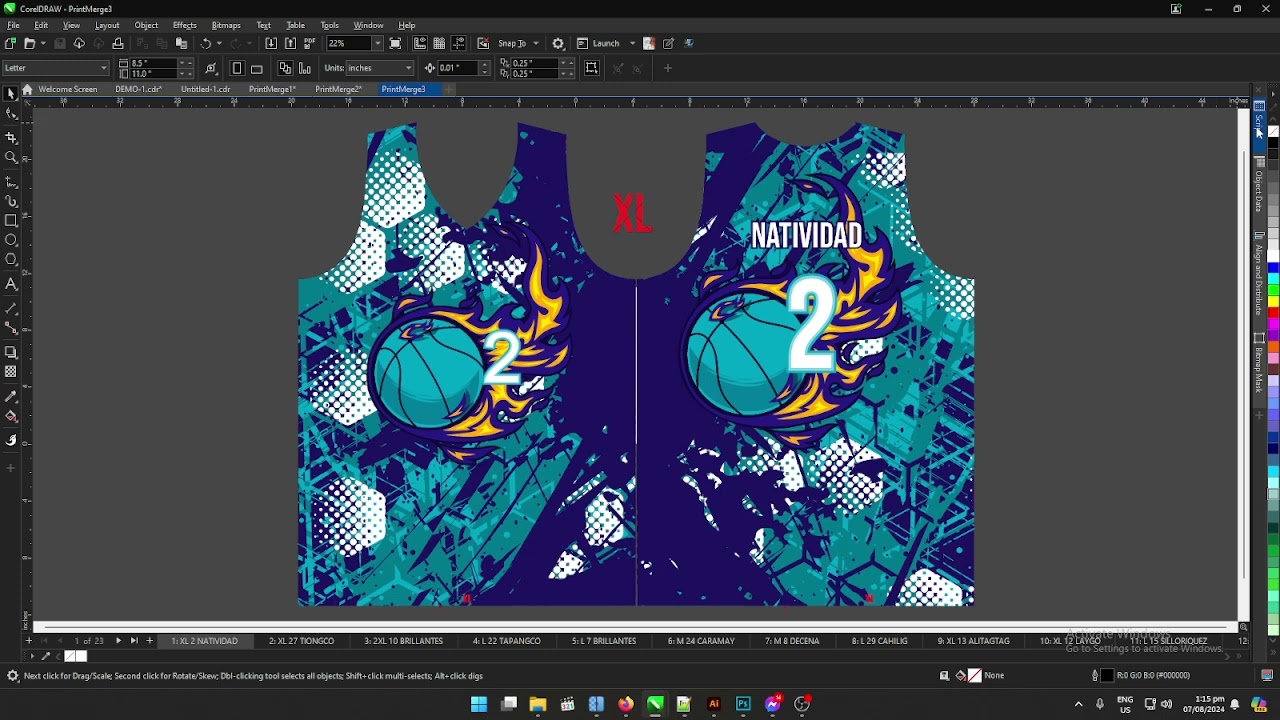The height and width of the screenshot is (720, 1280).
Task: Select the Connector tool
Action: [x=11, y=327]
